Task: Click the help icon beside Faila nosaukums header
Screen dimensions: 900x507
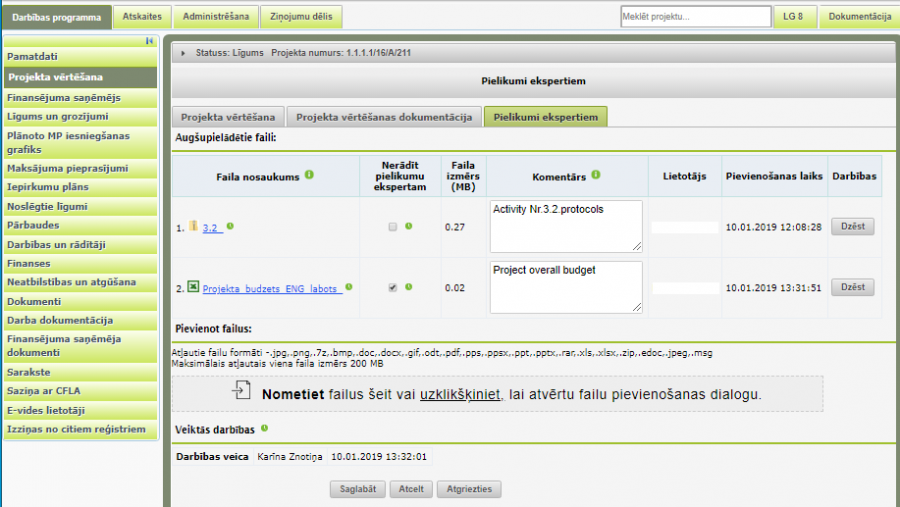Action: [309, 175]
